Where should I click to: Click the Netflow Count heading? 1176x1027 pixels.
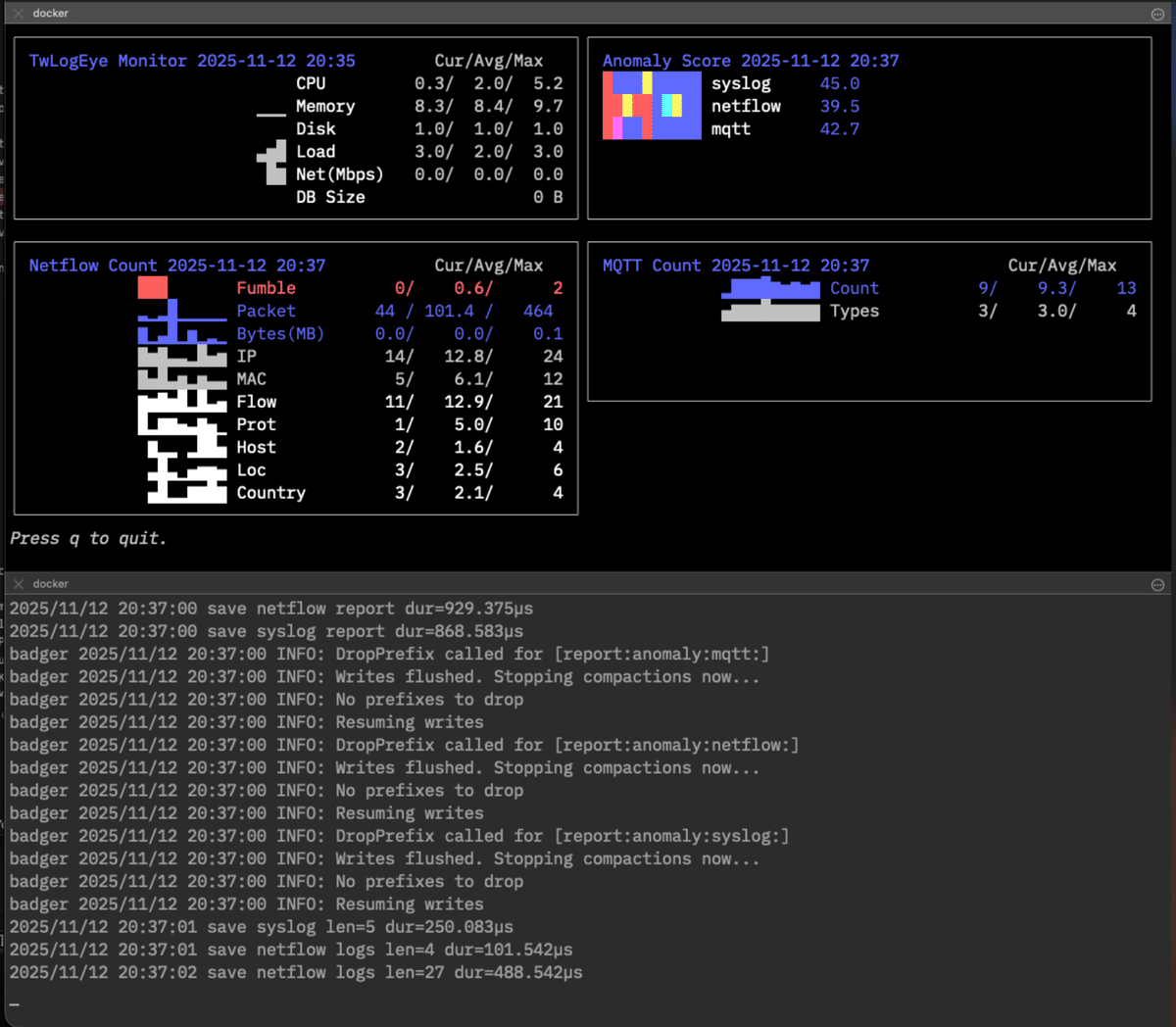pyautogui.click(x=177, y=266)
